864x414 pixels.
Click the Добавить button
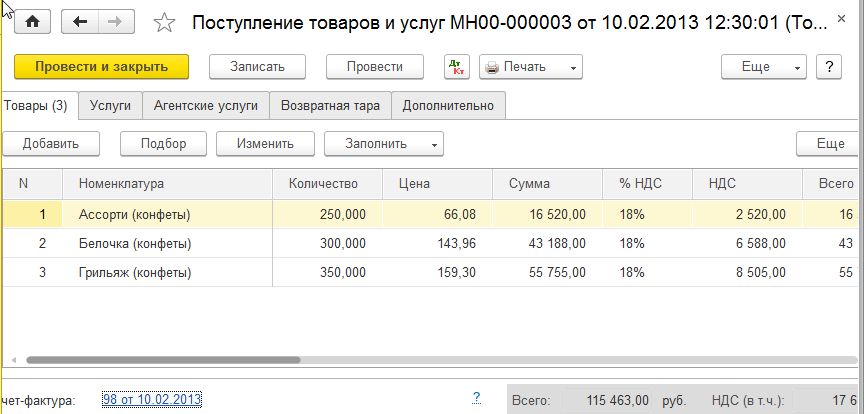click(51, 143)
